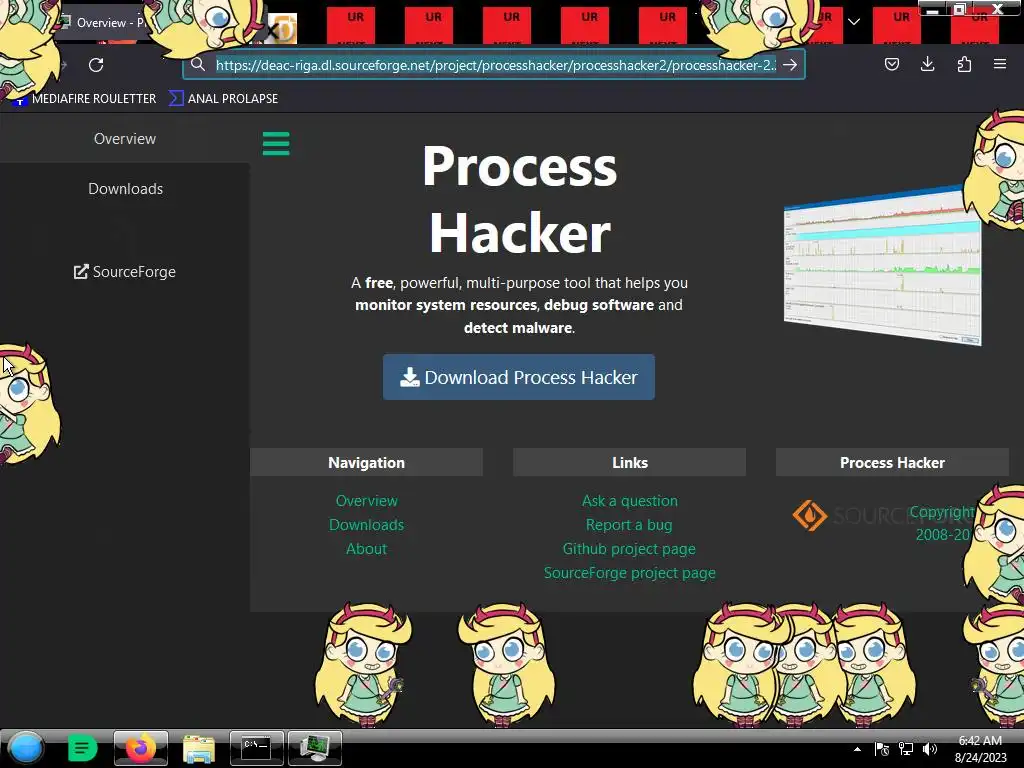Click the Ask a question link

coord(630,501)
